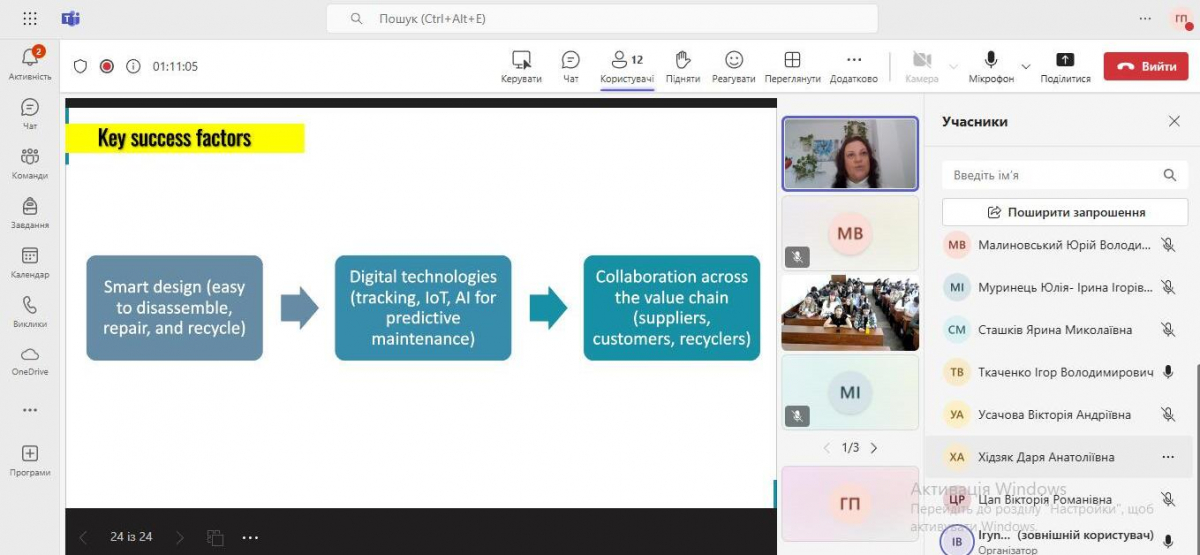Expand the camera options dropdown arrow
This screenshot has height=555, width=1200.
[x=953, y=66]
